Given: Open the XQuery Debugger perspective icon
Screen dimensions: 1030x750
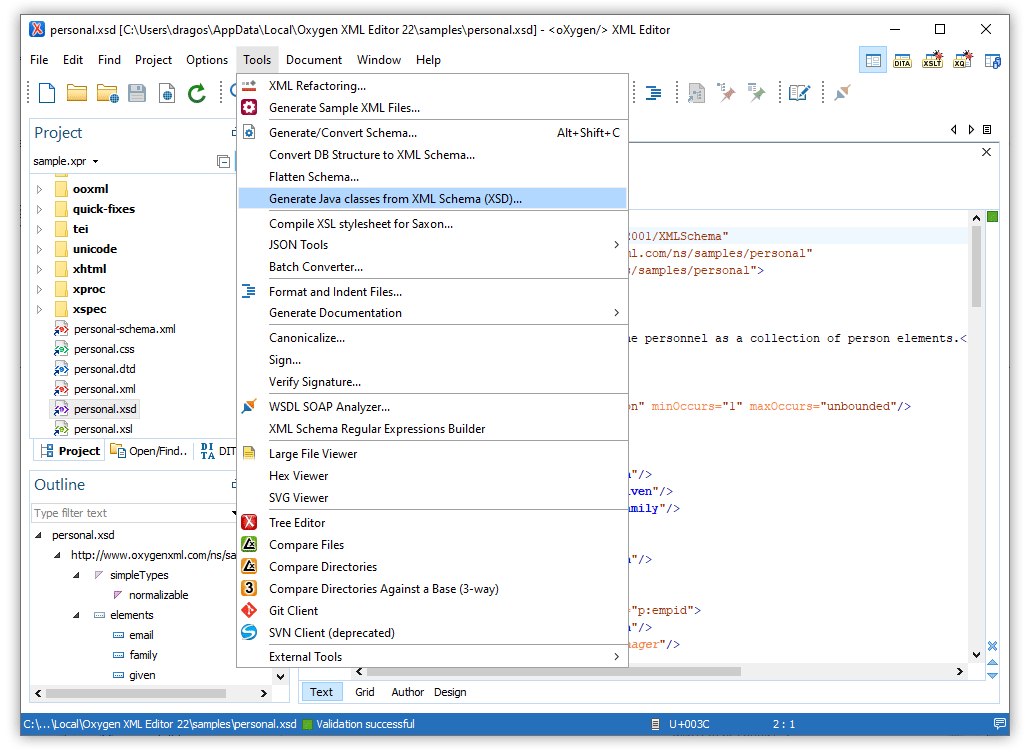Looking at the screenshot, I should [x=962, y=60].
